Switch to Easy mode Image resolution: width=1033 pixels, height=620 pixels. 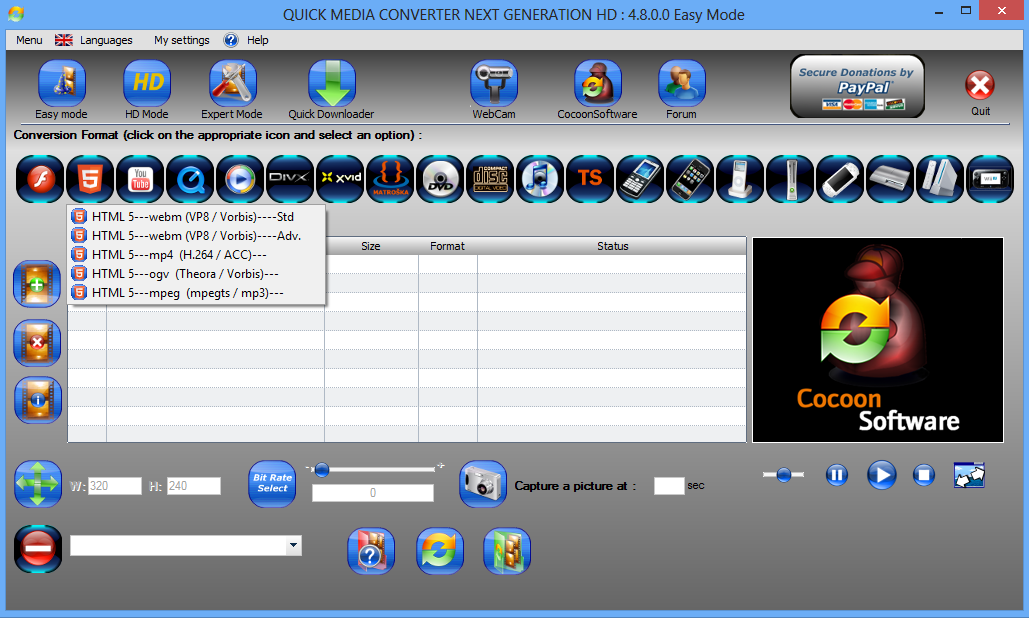click(x=61, y=83)
